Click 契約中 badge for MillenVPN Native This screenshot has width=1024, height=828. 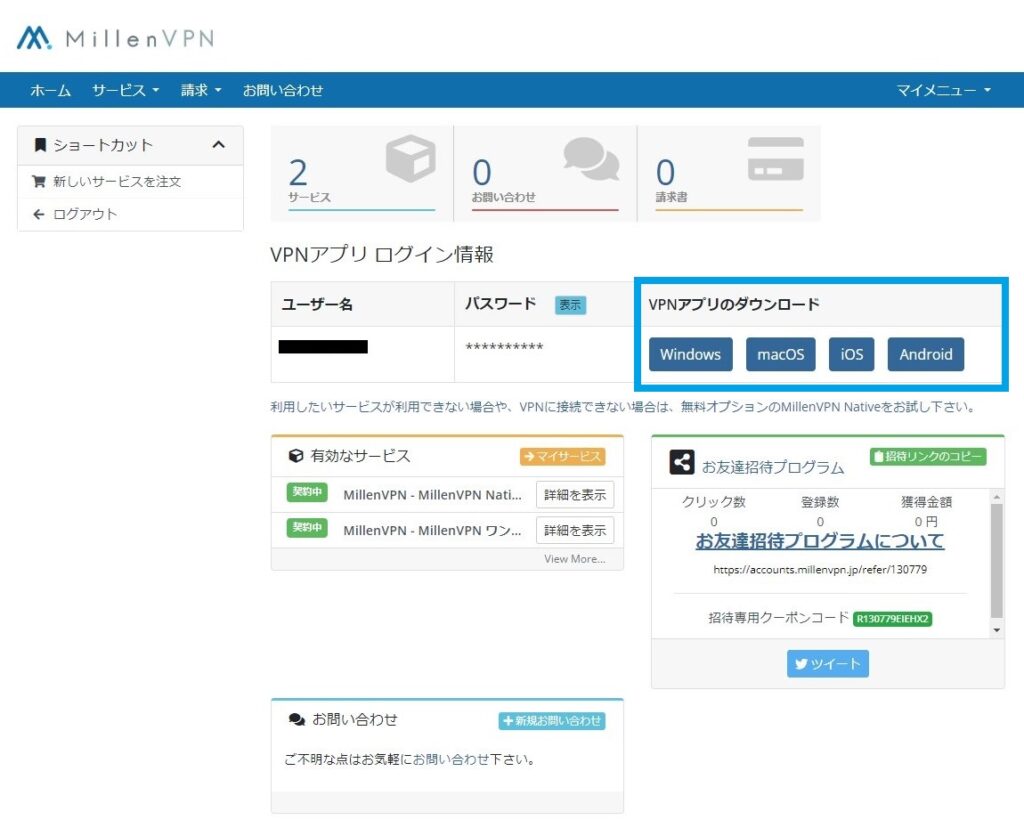(x=307, y=492)
